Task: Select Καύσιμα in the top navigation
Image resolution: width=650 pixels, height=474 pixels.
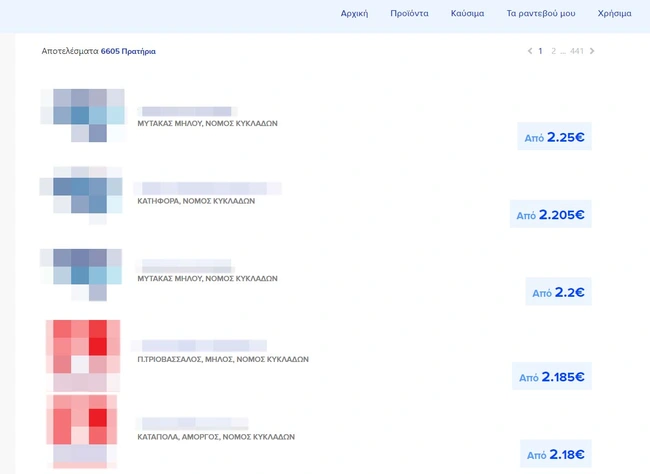Action: pos(467,14)
